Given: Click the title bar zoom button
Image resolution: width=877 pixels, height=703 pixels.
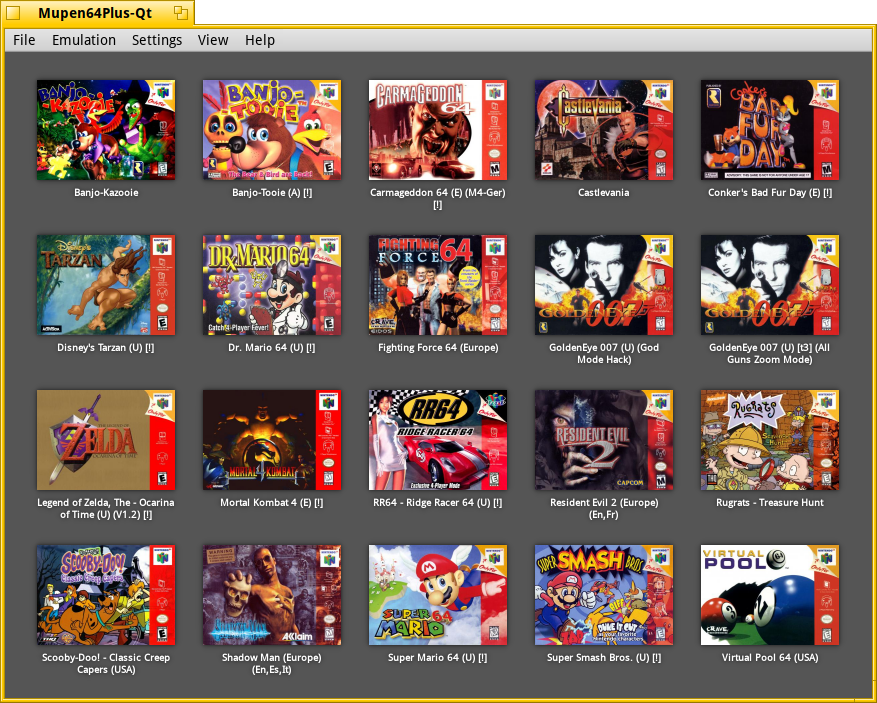Looking at the screenshot, I should (x=180, y=12).
